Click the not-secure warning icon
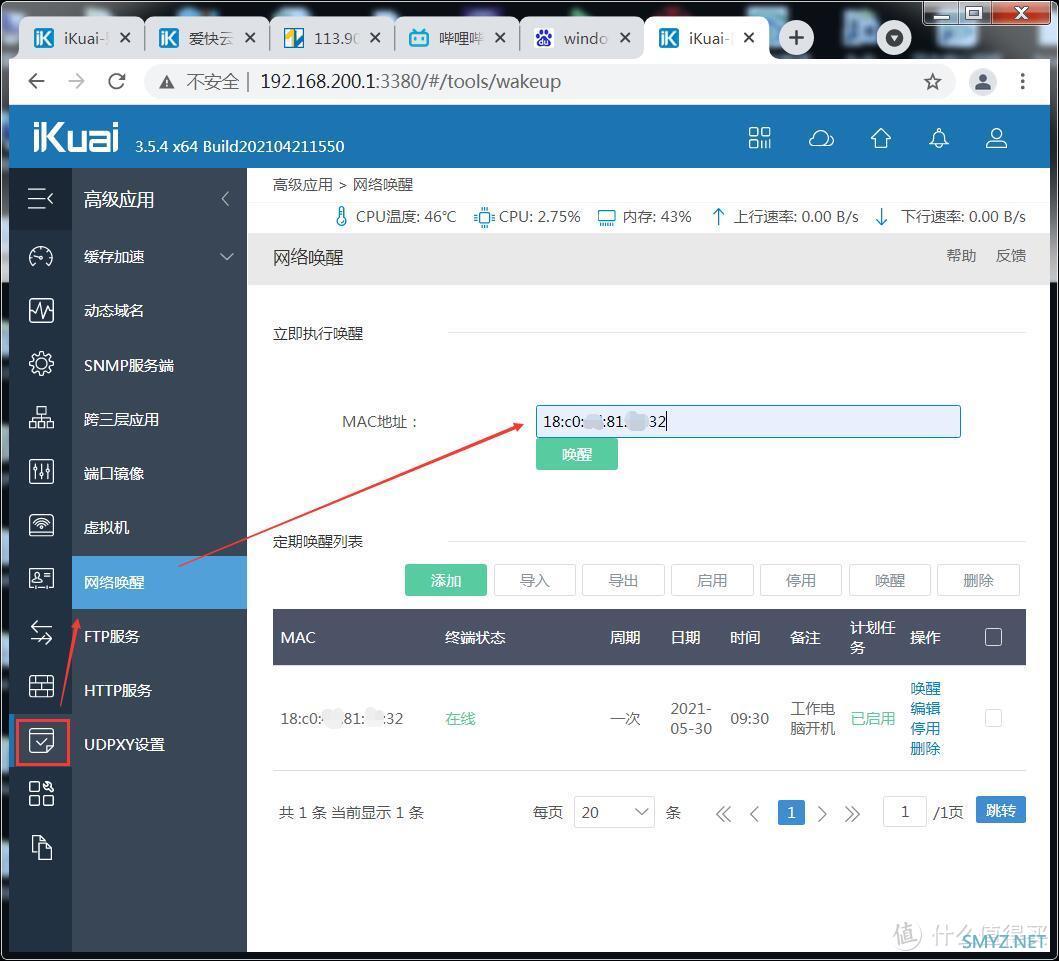 166,82
